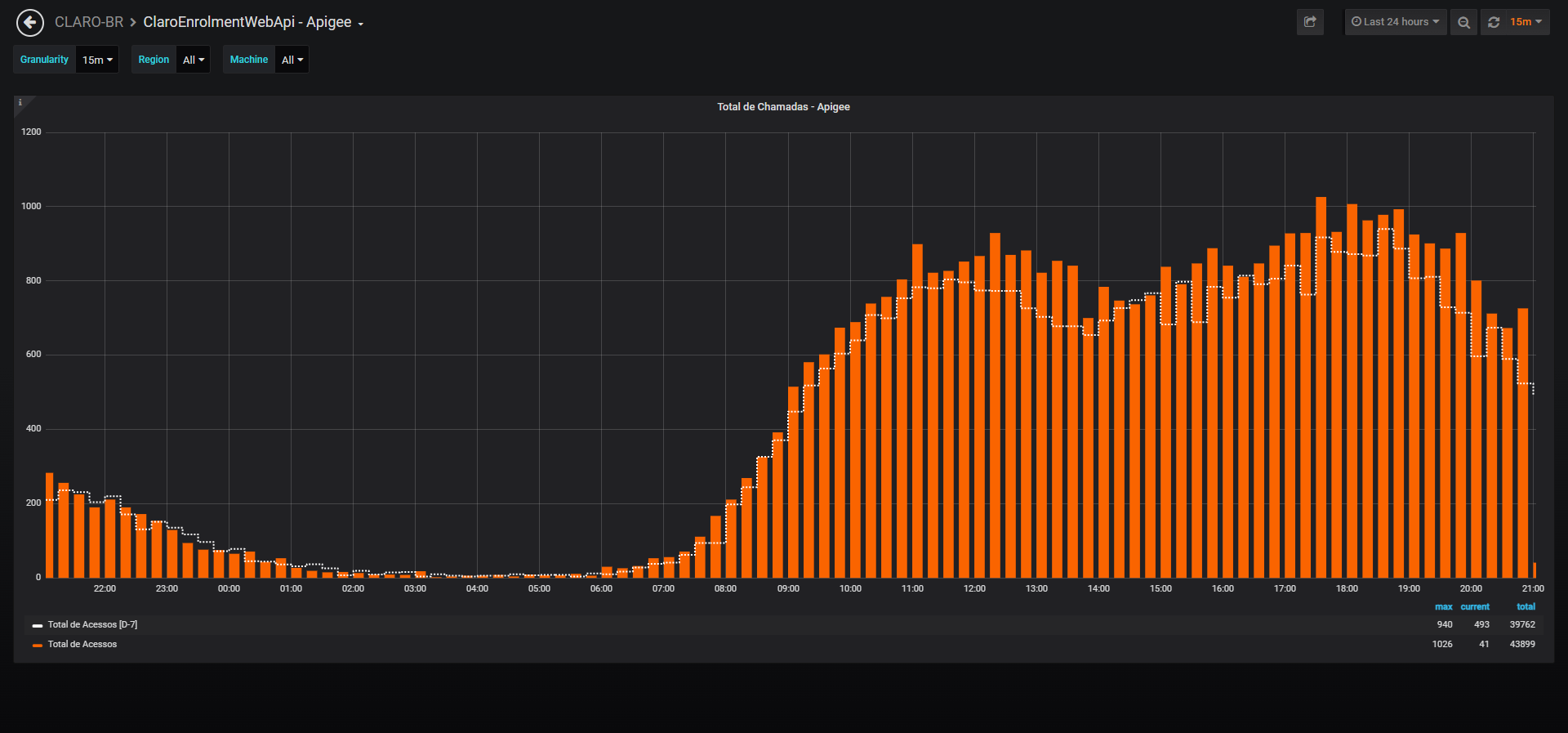Open the panel info corner icon
This screenshot has width=1568, height=733.
[20, 103]
